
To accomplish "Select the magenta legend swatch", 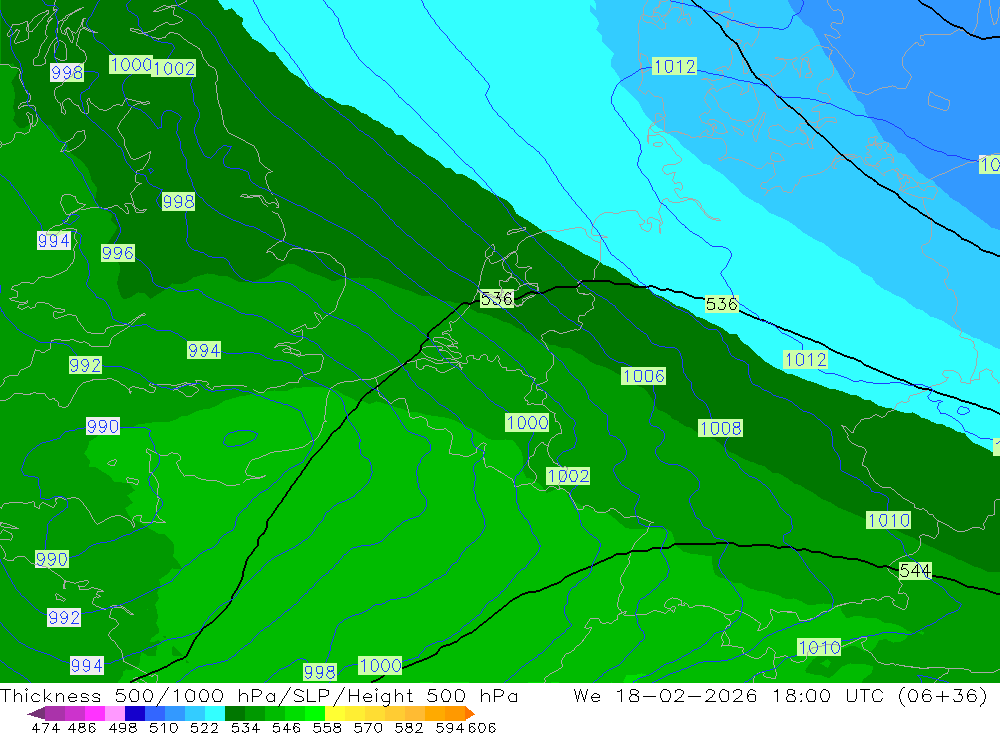I will pyautogui.click(x=95, y=713).
